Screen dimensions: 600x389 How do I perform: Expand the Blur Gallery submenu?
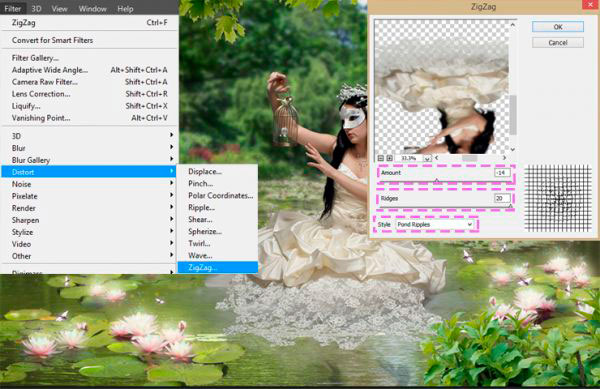point(88,160)
